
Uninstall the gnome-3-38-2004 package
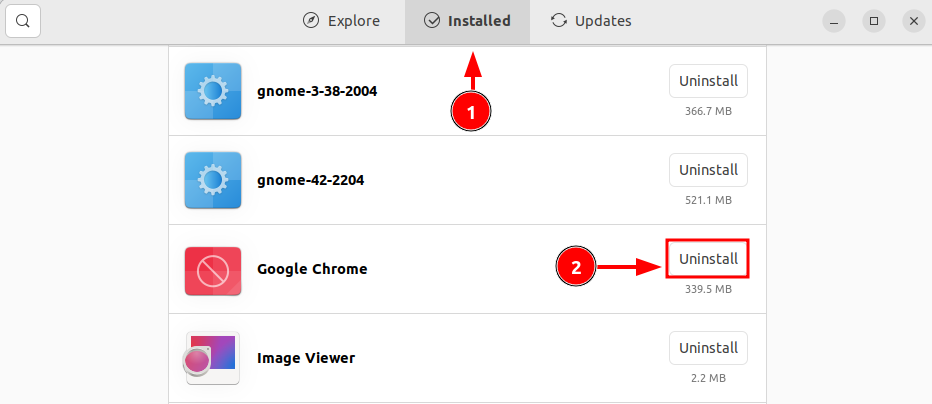click(708, 81)
